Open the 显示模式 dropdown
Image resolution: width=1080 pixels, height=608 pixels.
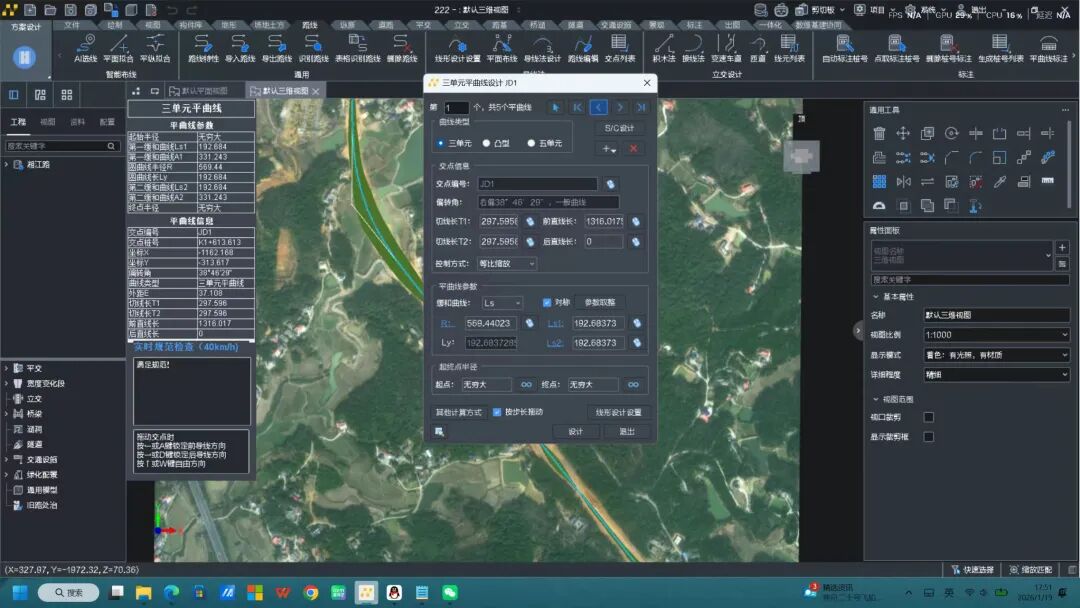tap(996, 355)
